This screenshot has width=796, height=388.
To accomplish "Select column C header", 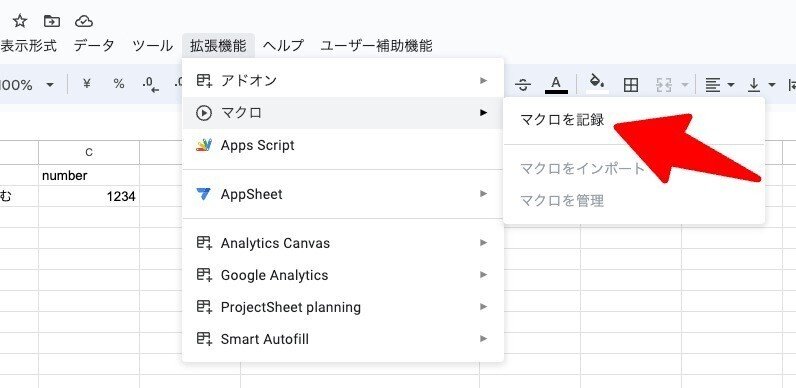I will [x=89, y=152].
